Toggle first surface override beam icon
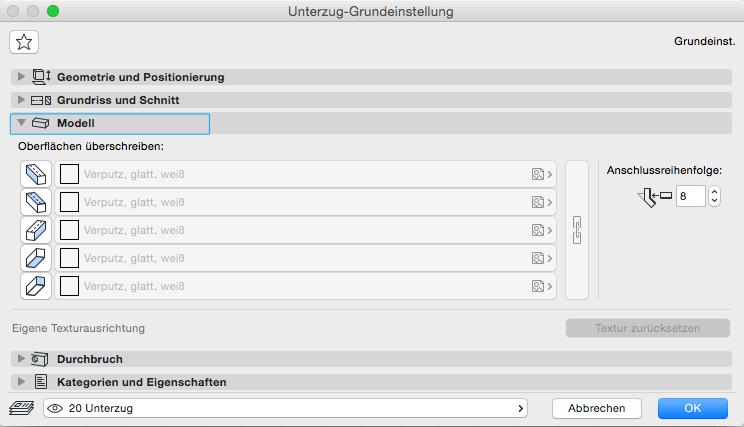The width and height of the screenshot is (744, 427). point(36,174)
